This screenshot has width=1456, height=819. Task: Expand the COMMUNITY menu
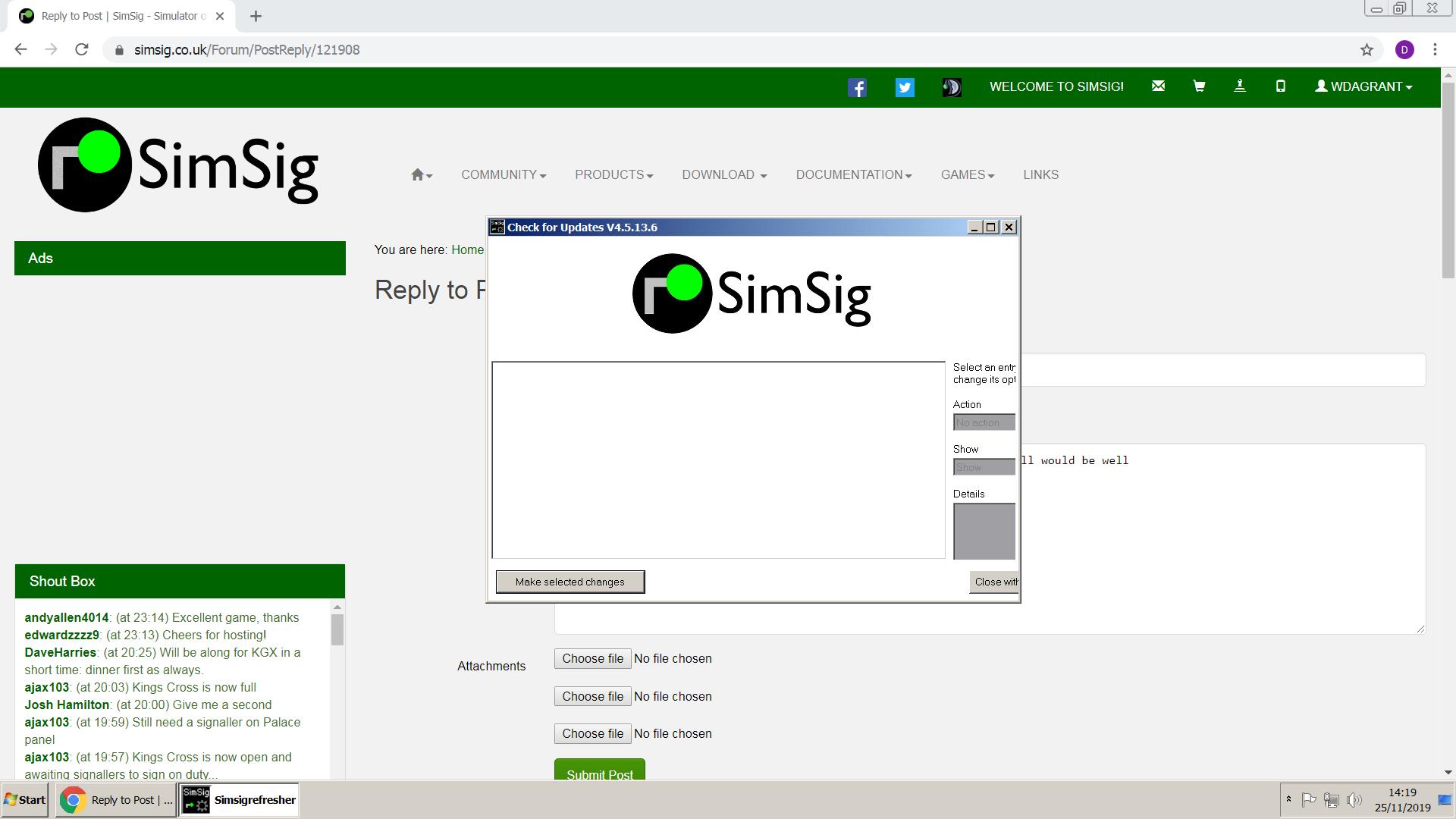504,175
